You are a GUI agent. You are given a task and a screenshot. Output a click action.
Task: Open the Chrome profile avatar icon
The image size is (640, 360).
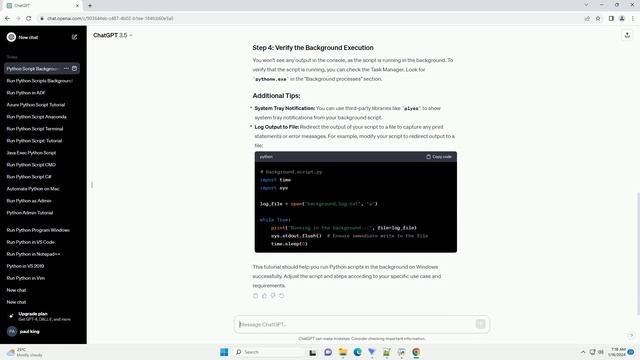(622, 18)
